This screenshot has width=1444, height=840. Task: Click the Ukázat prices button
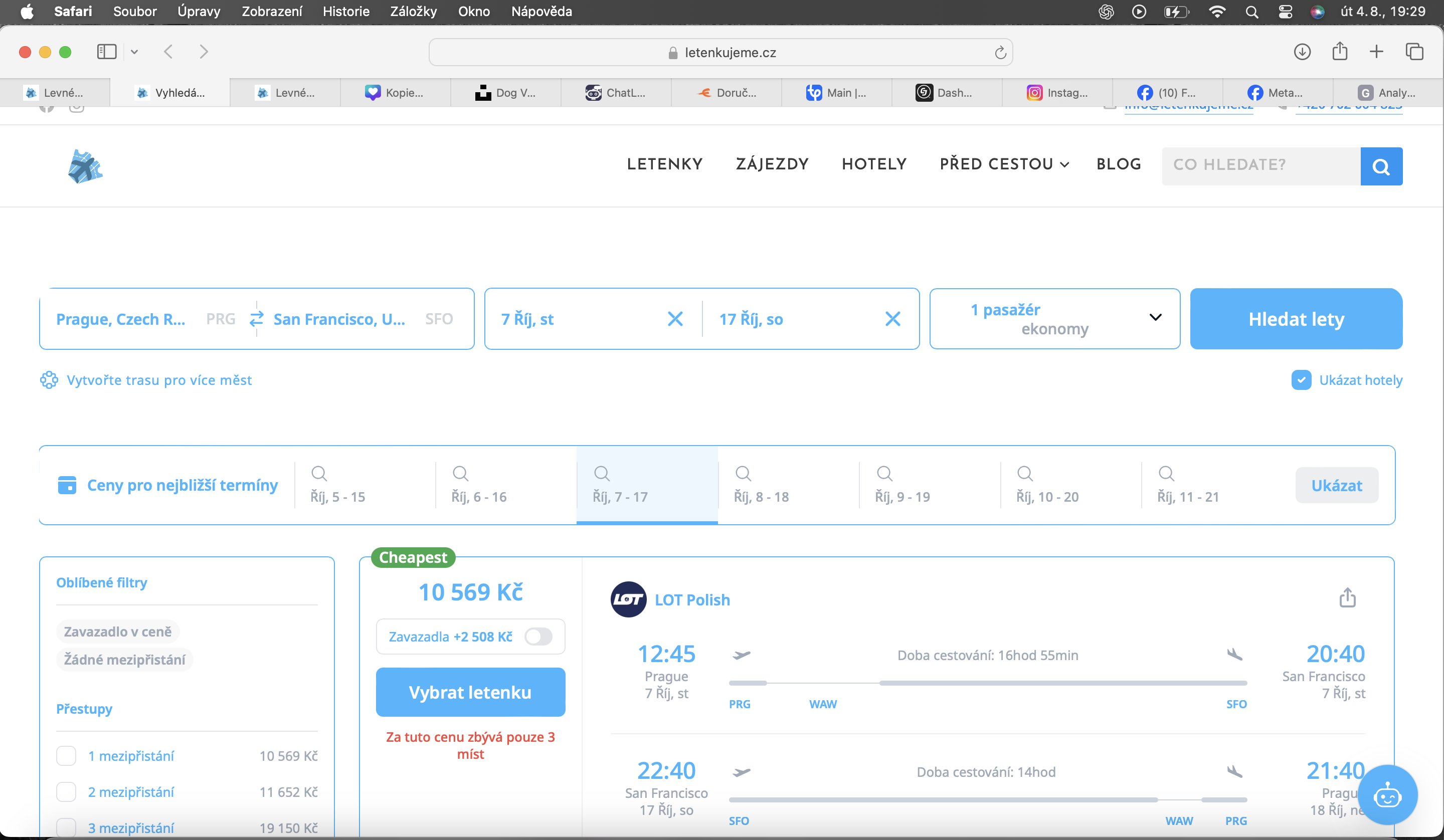(x=1337, y=485)
